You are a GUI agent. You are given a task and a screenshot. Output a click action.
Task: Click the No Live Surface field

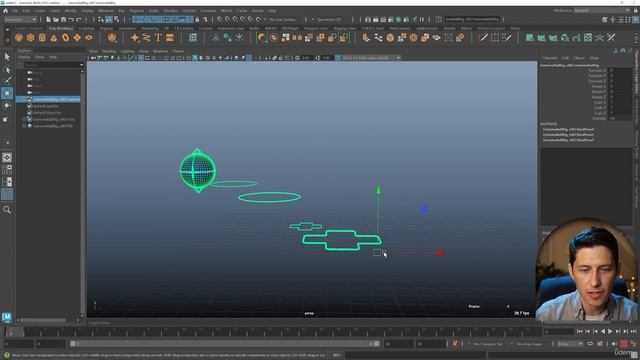(282, 19)
